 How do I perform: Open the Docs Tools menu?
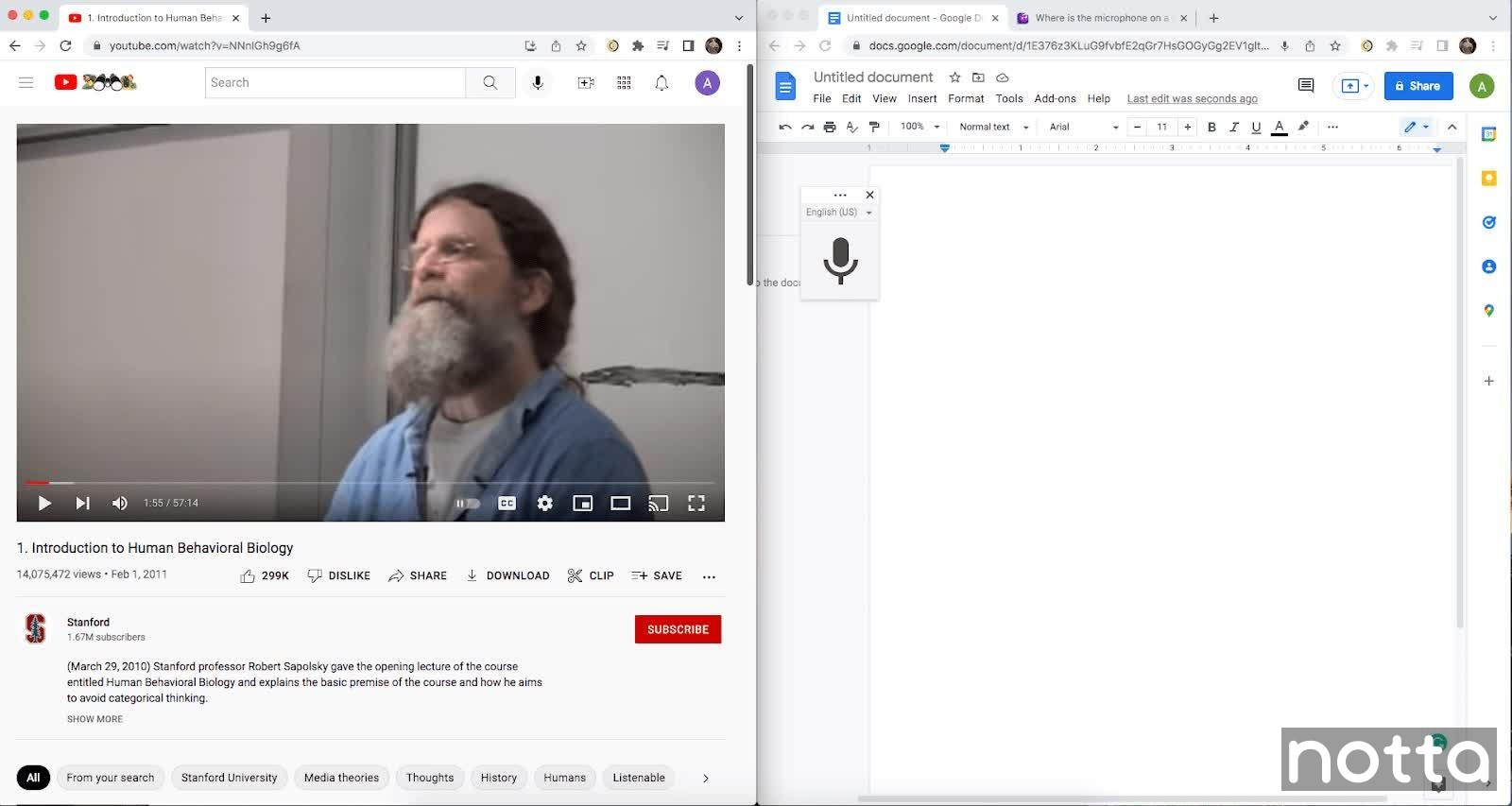[x=1009, y=98]
